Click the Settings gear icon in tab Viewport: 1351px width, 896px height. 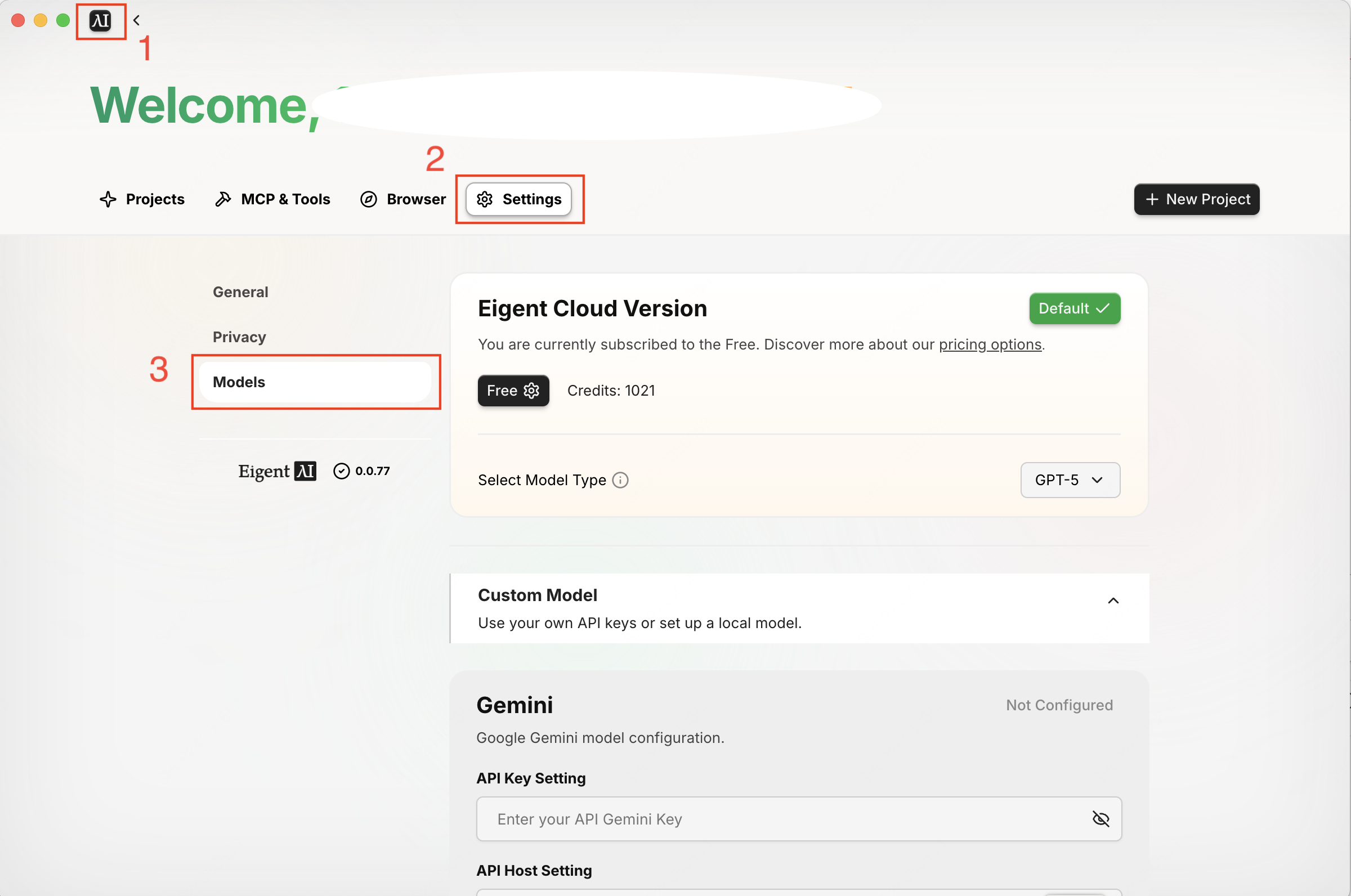(485, 199)
